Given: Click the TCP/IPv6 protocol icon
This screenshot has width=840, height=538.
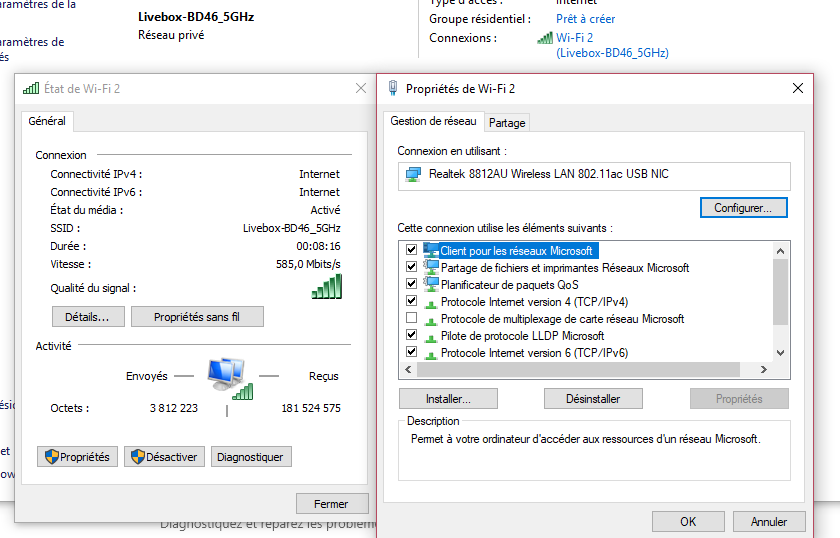Looking at the screenshot, I should [430, 355].
